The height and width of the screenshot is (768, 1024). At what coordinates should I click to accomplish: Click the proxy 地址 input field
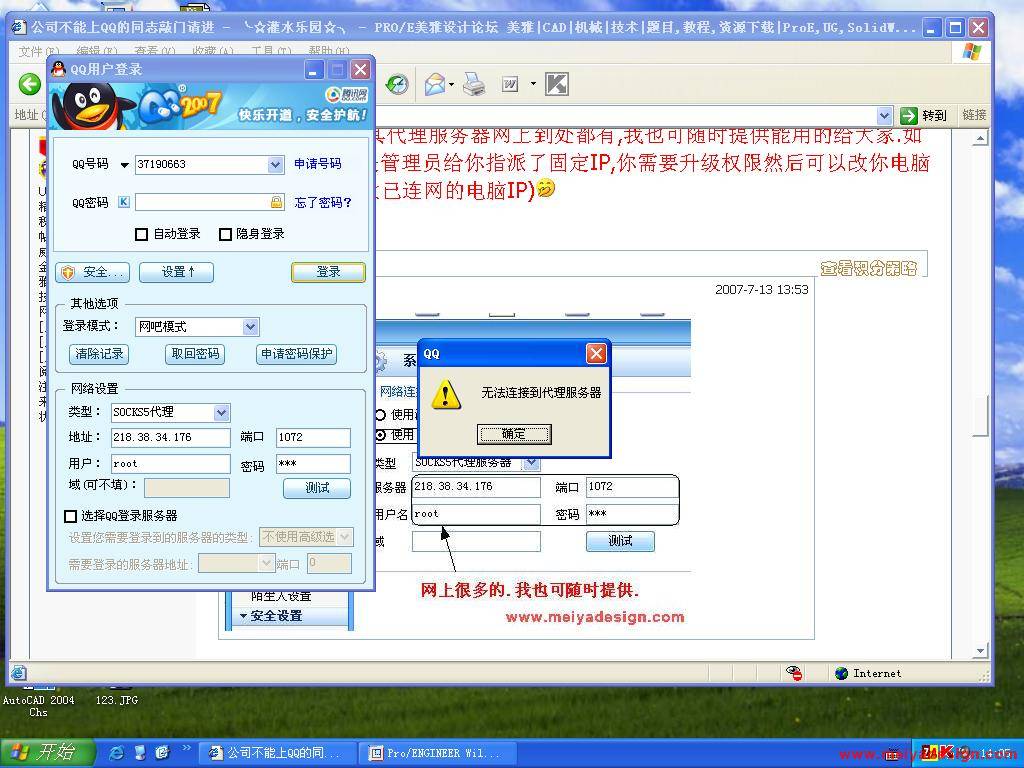170,437
